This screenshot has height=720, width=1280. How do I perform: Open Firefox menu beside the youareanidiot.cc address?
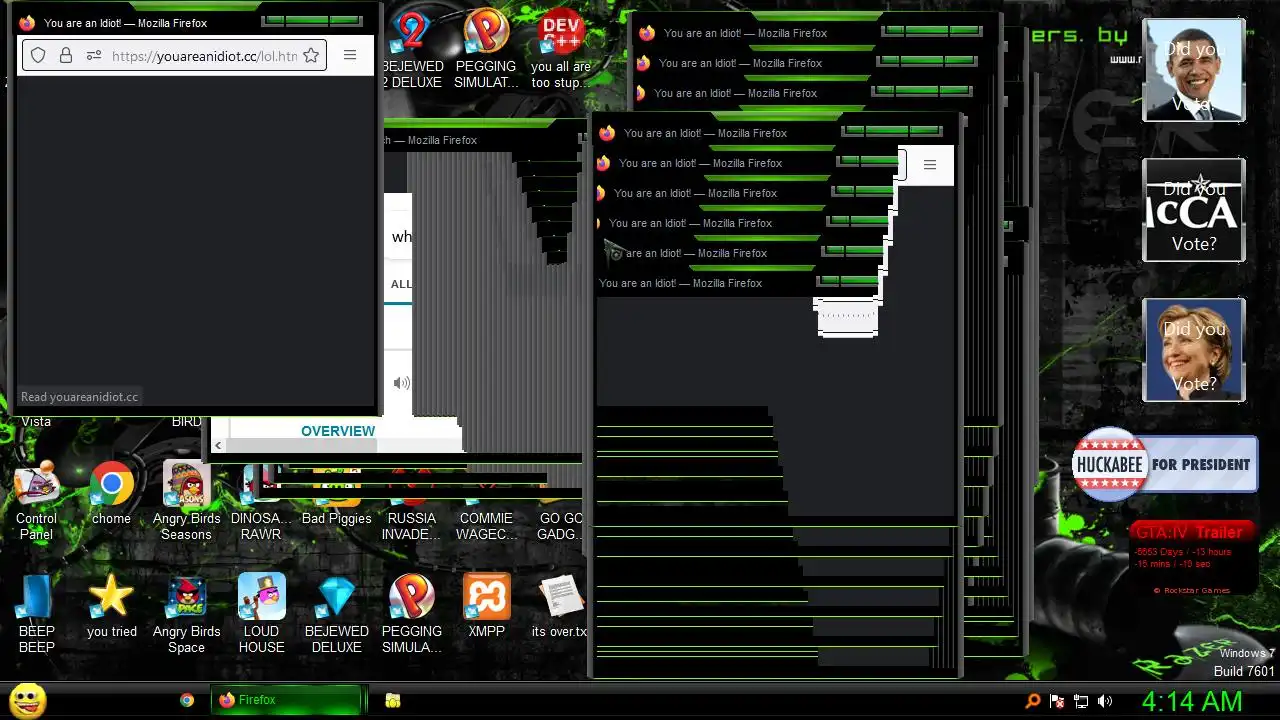point(350,55)
